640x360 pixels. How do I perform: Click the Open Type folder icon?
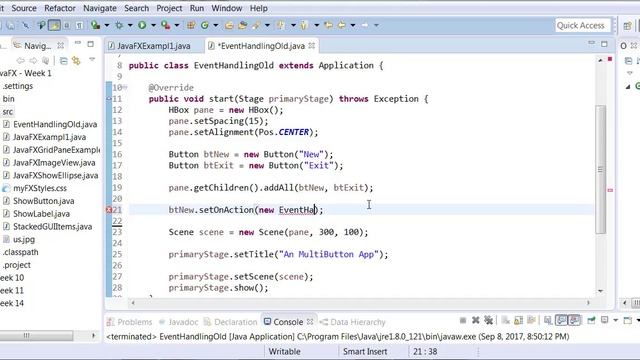pos(229,25)
